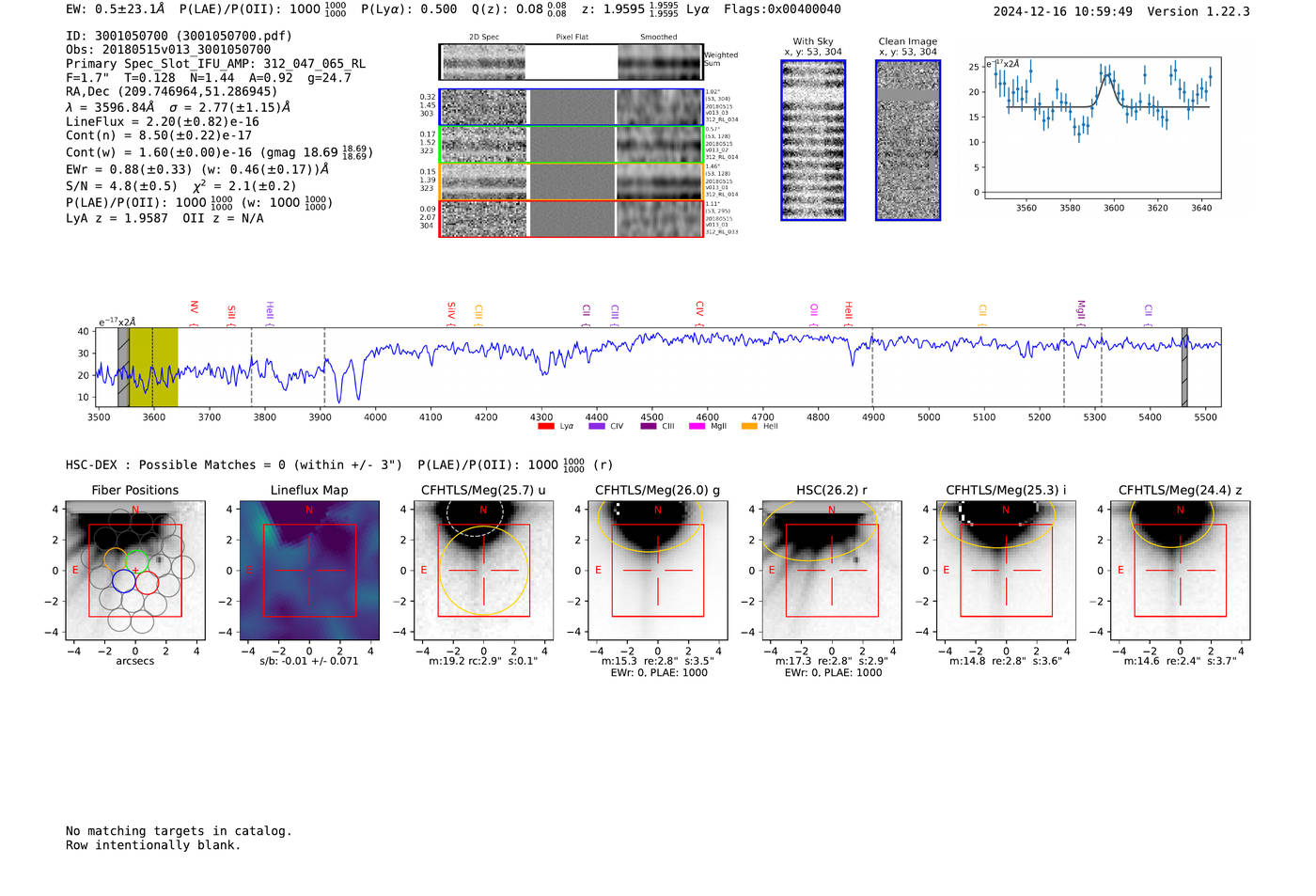1316x896 pixels.
Task: Click the "Cont(n) = 8.50(±0.22)e-17" line
Action: (159, 135)
